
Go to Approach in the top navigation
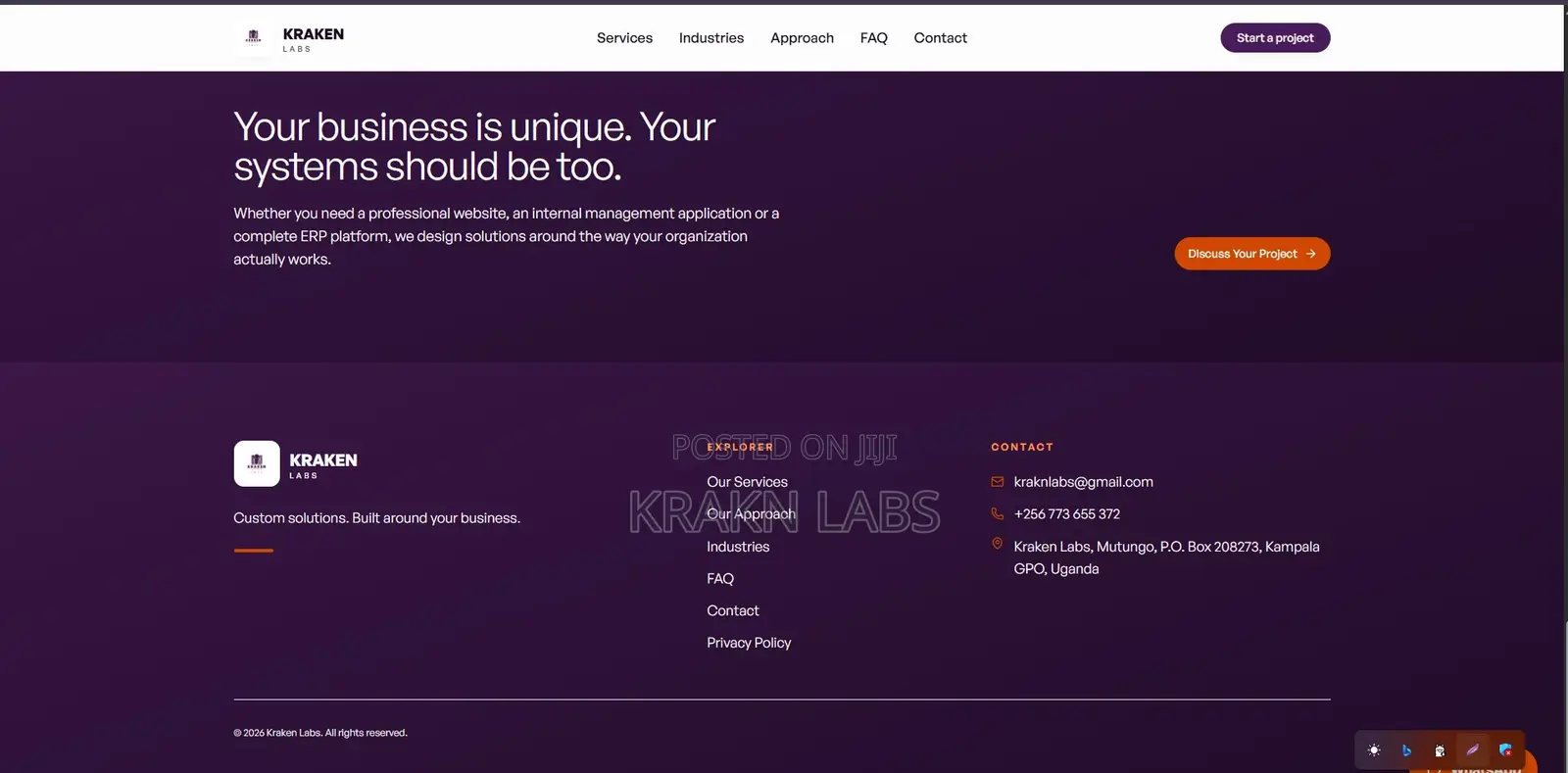click(802, 38)
